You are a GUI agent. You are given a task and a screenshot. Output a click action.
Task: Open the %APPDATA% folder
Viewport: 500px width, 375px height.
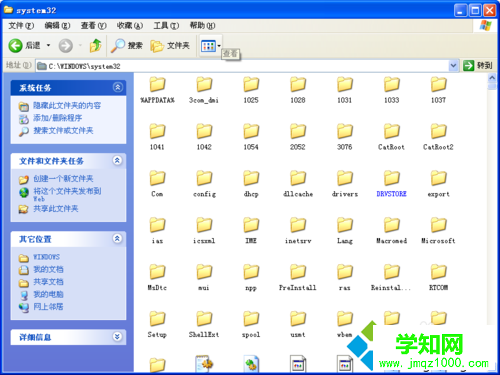[x=157, y=90]
